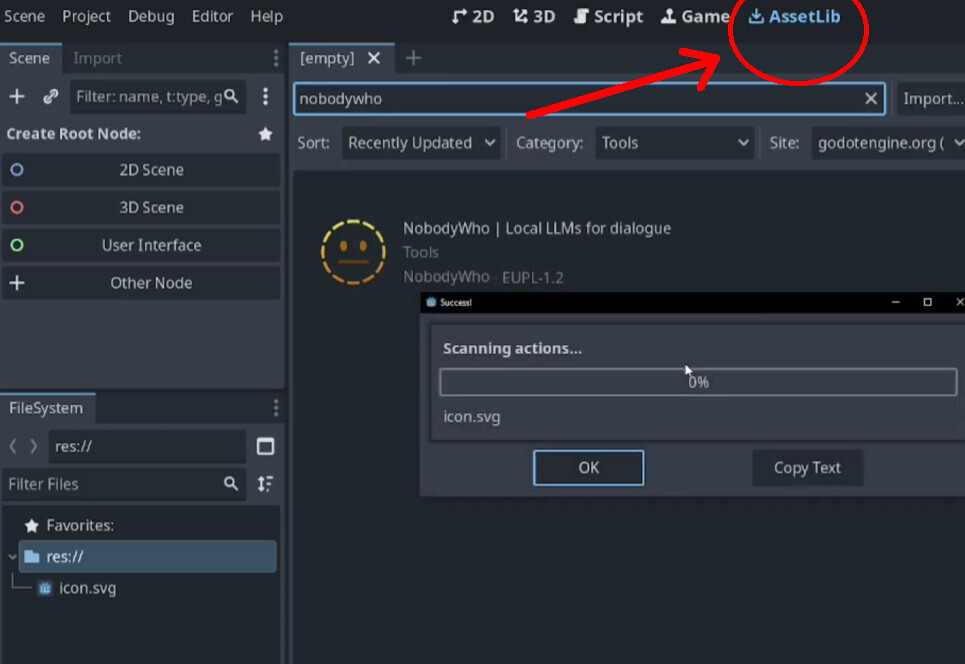
Task: Clear the asset search text
Action: point(871,98)
